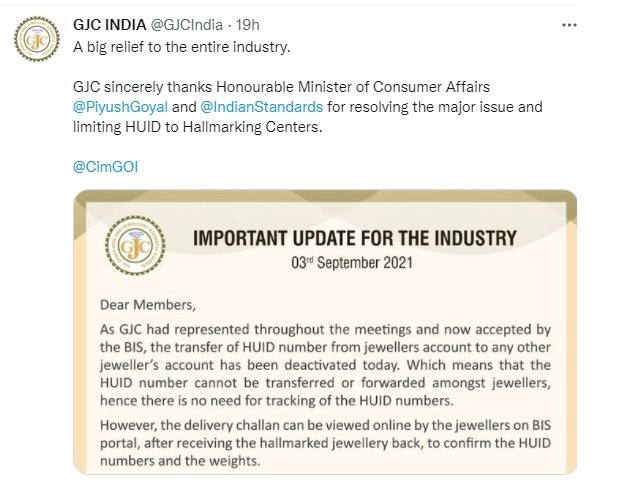Click the paragraph starting 'However, the delivery challan'
The image size is (644, 483).
[325, 443]
